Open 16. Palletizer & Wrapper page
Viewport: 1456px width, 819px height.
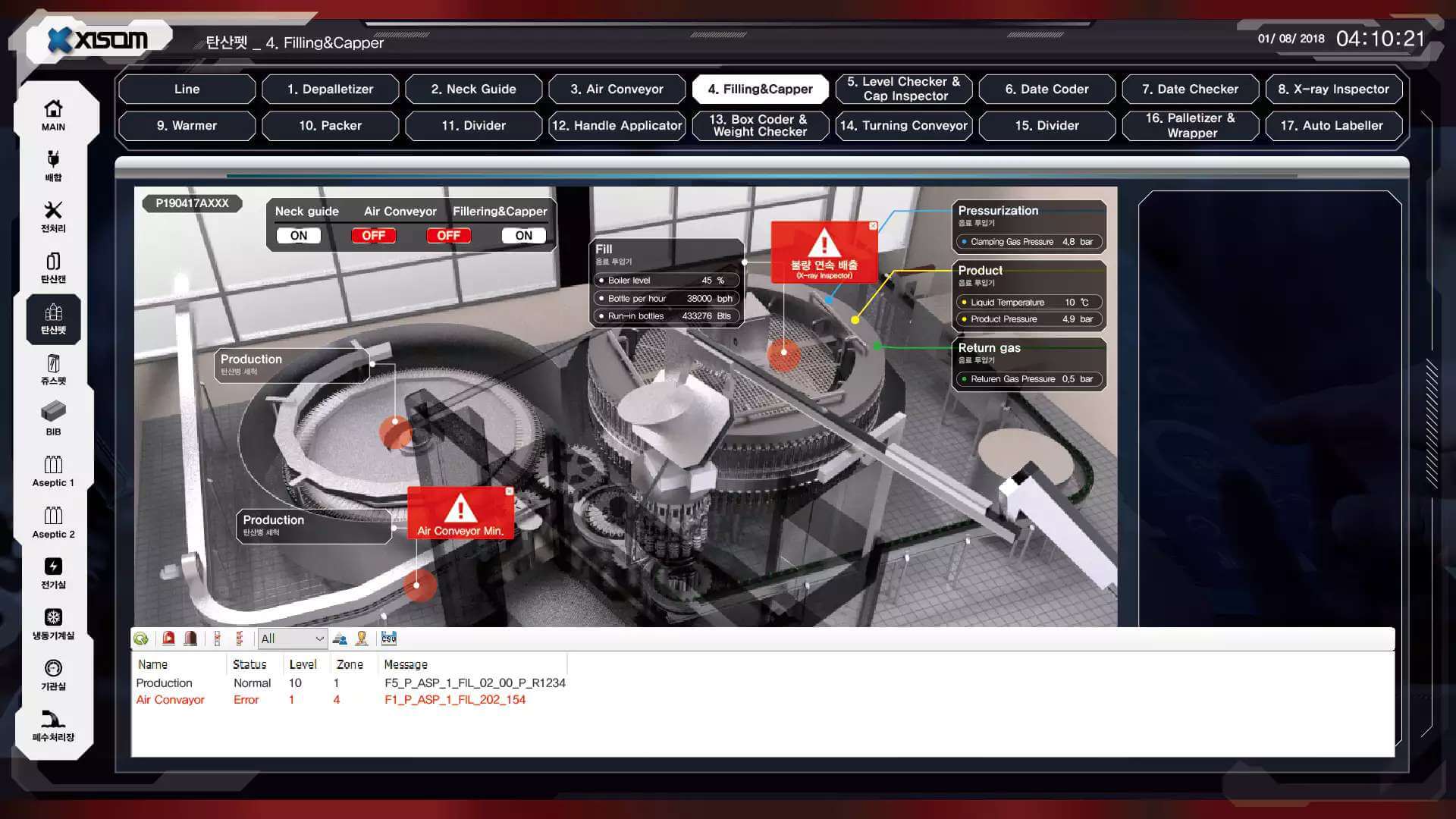coord(1190,125)
